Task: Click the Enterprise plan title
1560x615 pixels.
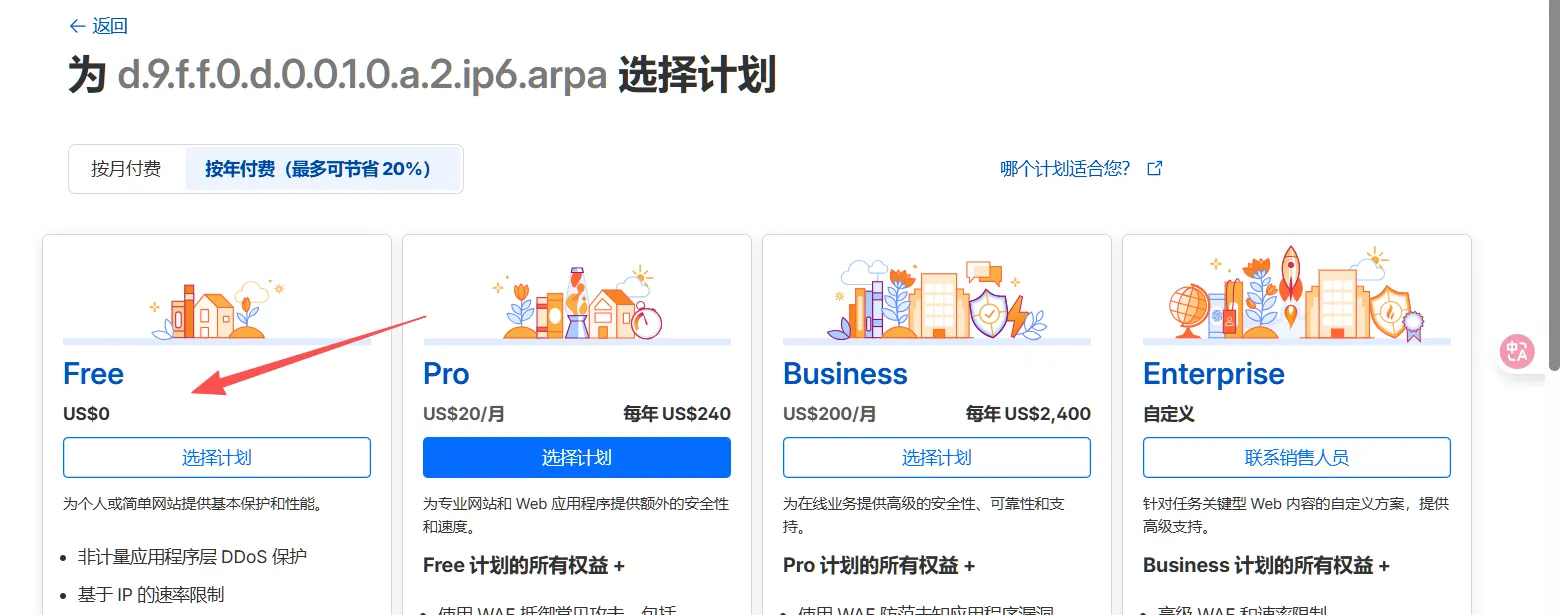Action: click(x=1214, y=374)
